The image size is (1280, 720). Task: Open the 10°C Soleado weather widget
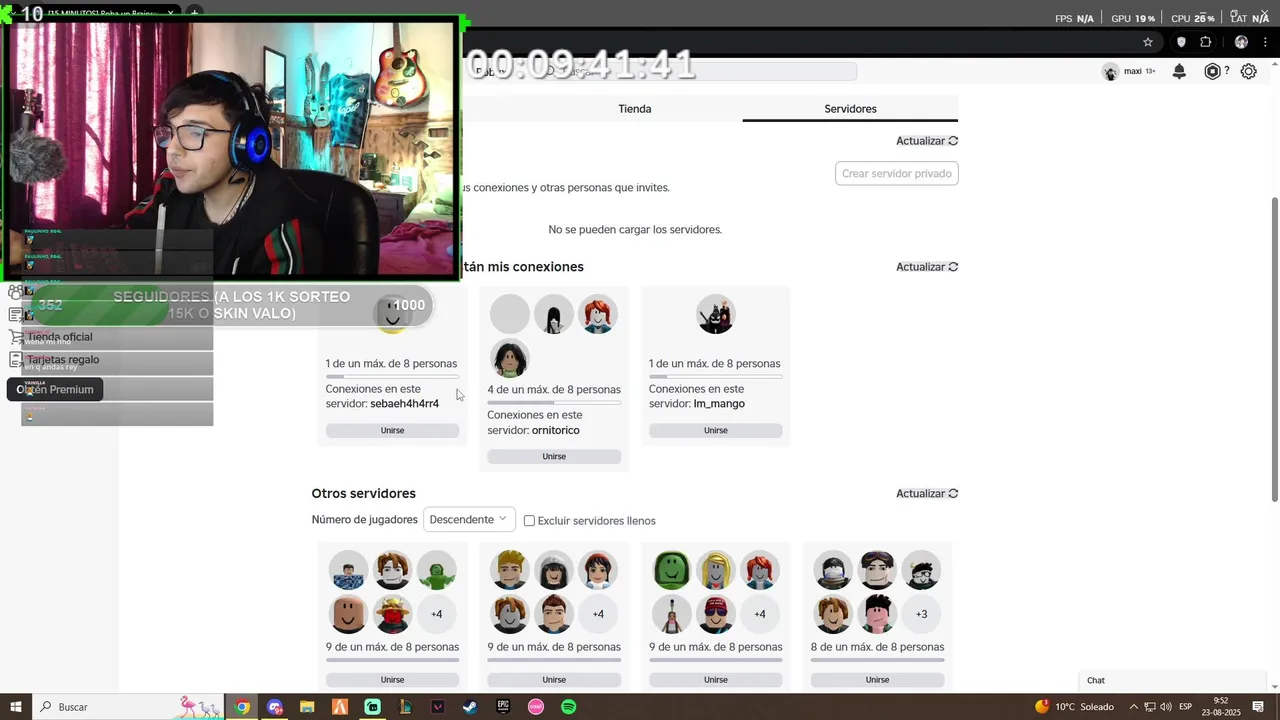click(x=1073, y=707)
